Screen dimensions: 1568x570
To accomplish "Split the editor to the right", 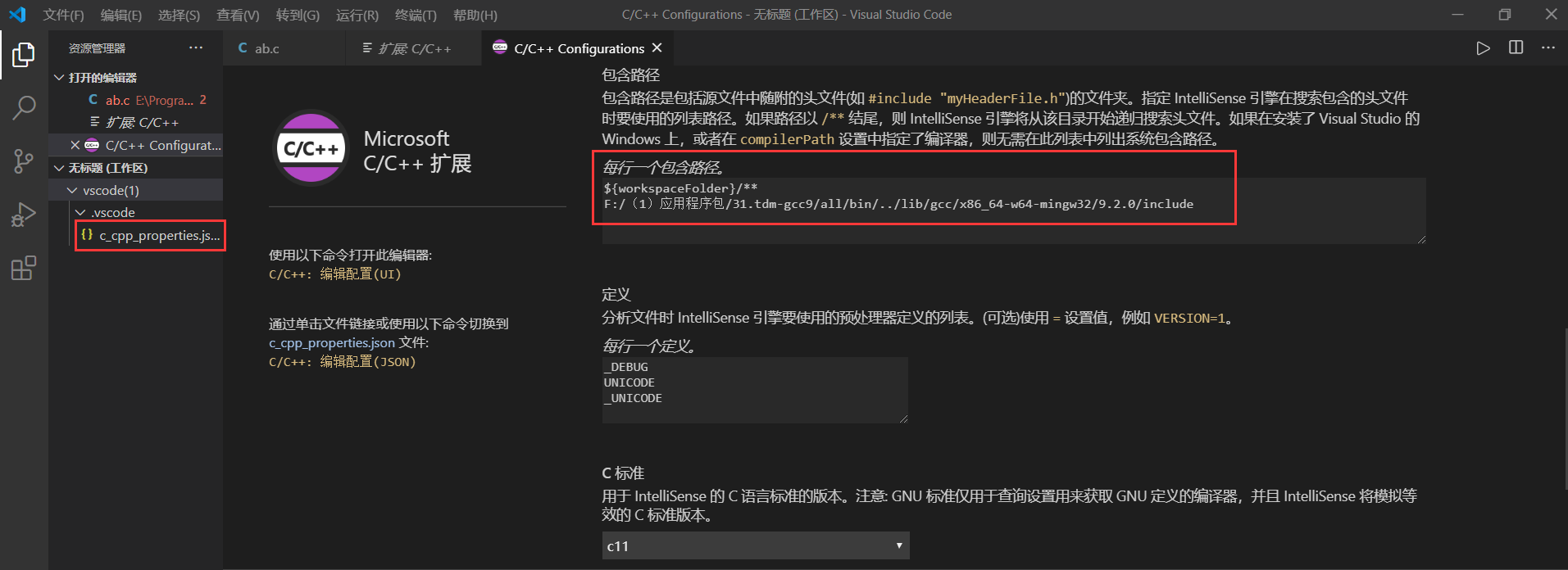I will 1516,47.
